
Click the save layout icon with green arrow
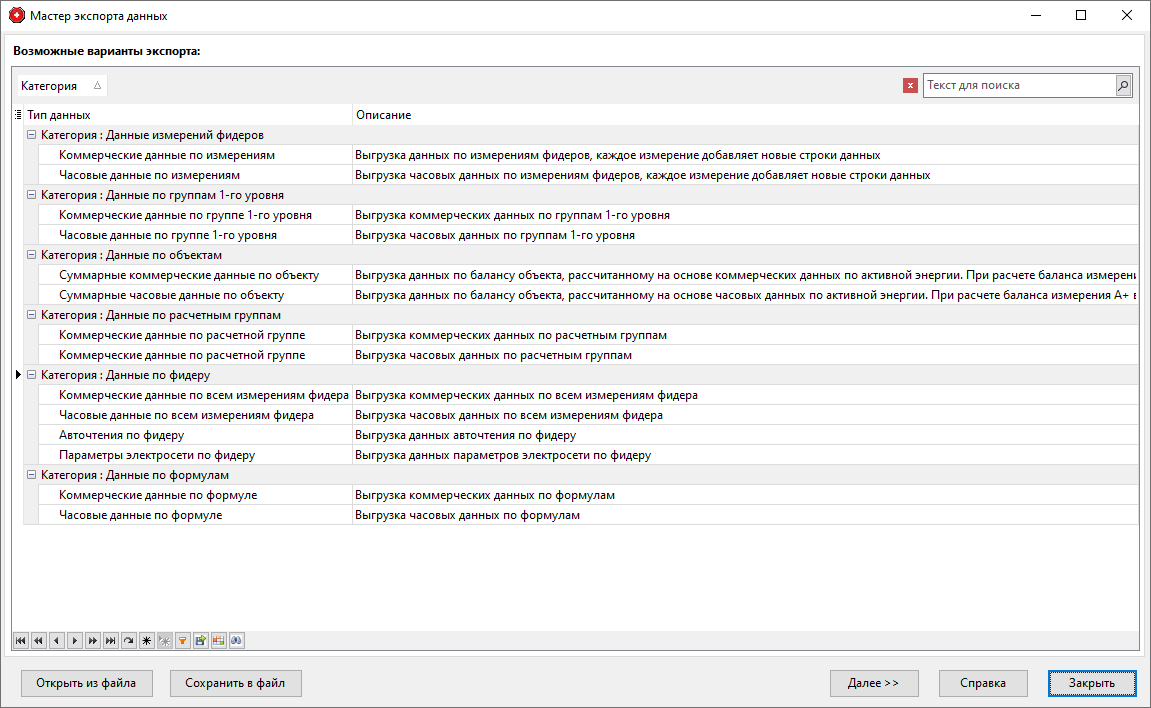pyautogui.click(x=201, y=640)
